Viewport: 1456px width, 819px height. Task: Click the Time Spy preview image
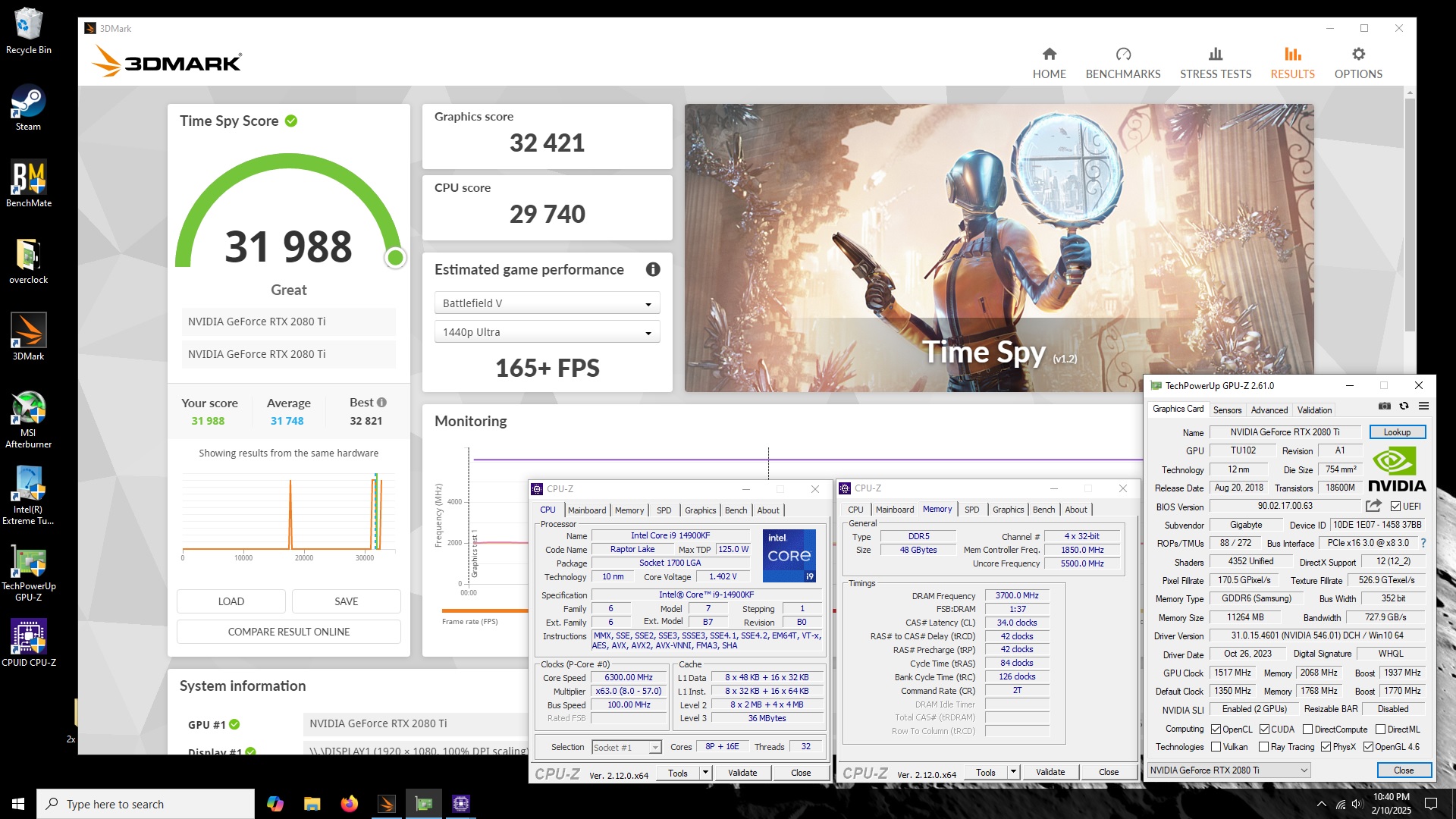tap(999, 248)
